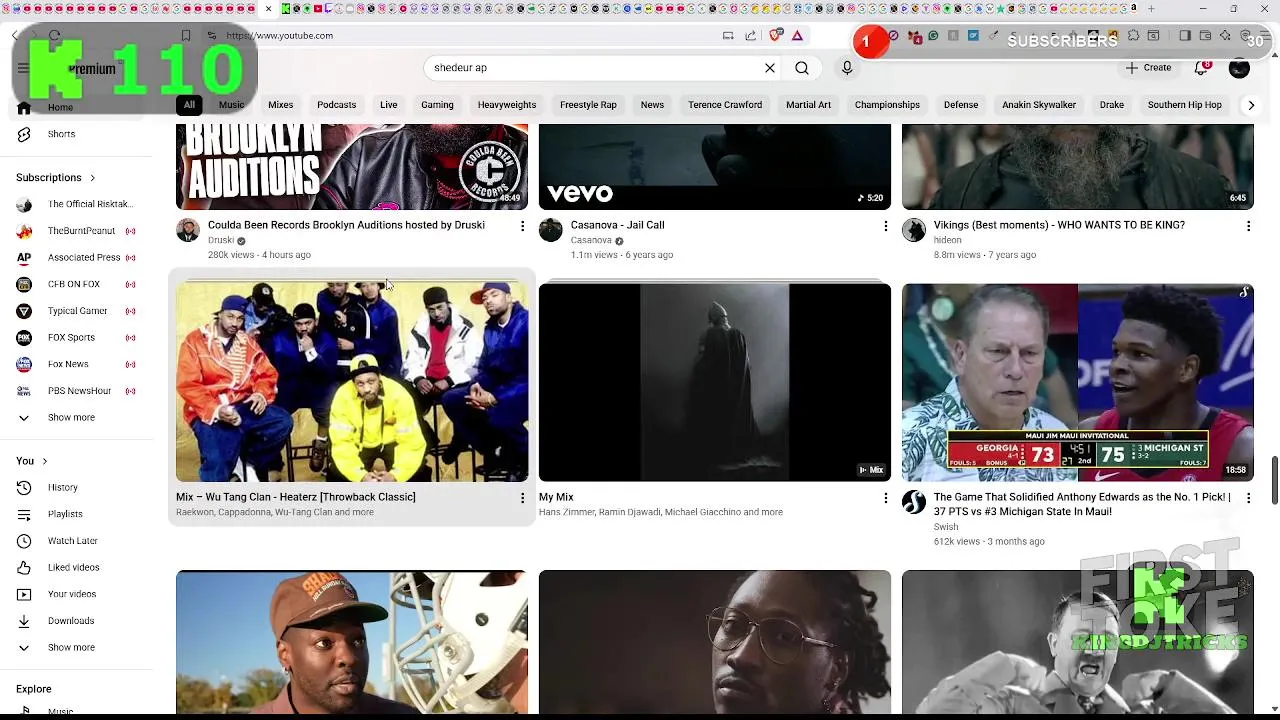Open the Coulda Been Records Brooklyn Auditions title

click(346, 225)
